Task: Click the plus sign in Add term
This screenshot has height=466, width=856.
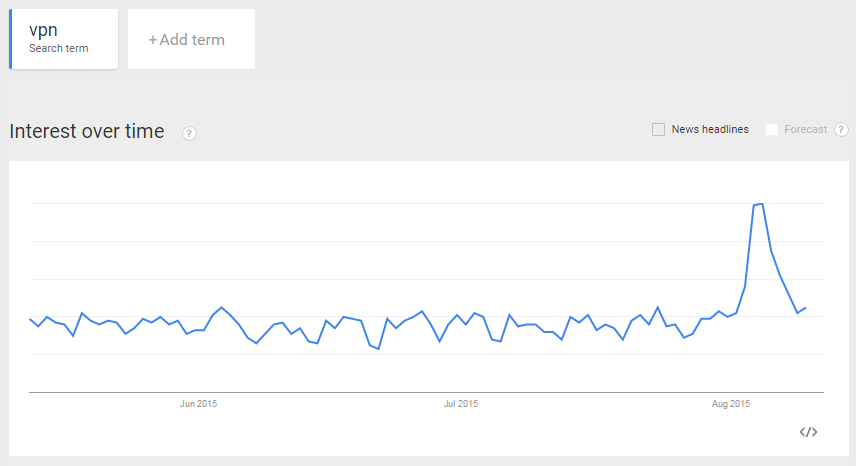Action: point(153,40)
